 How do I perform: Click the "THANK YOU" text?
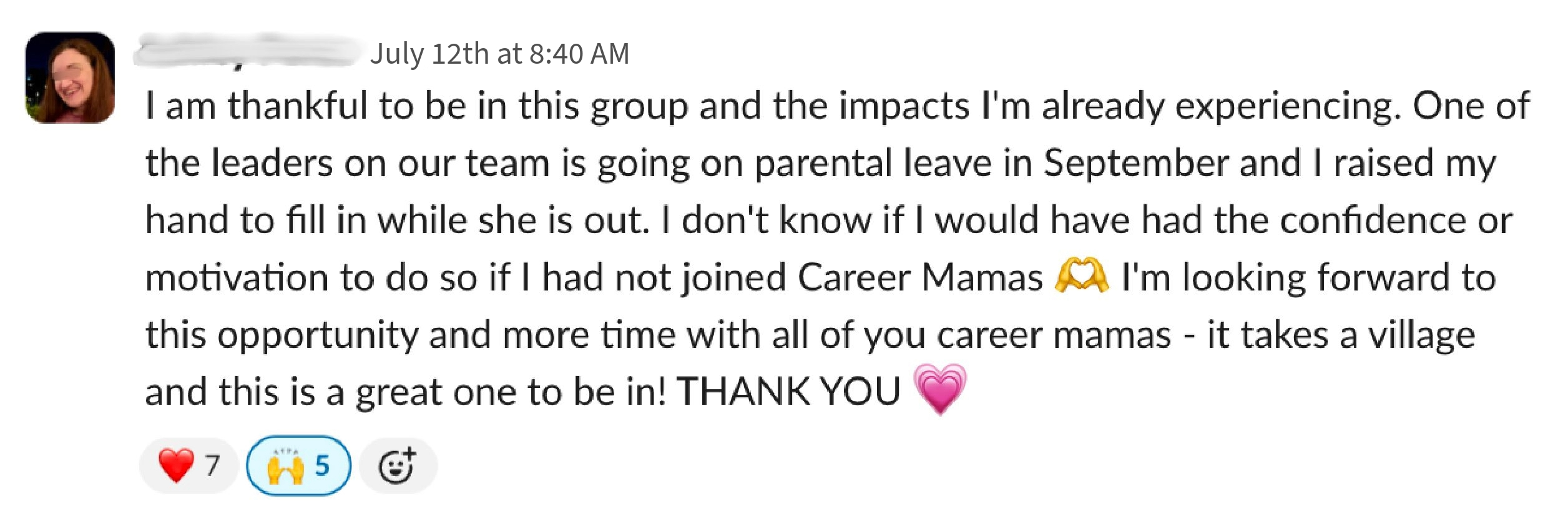[788, 392]
